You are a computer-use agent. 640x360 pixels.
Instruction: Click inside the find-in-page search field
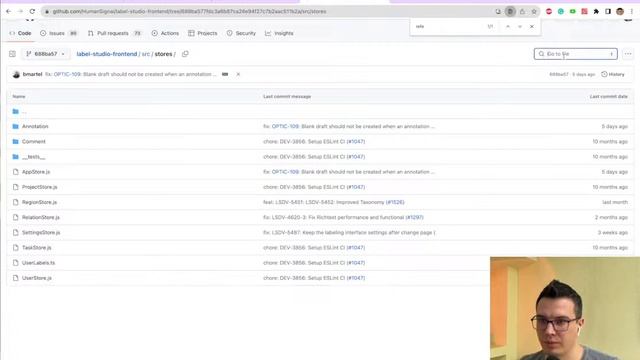[449, 27]
